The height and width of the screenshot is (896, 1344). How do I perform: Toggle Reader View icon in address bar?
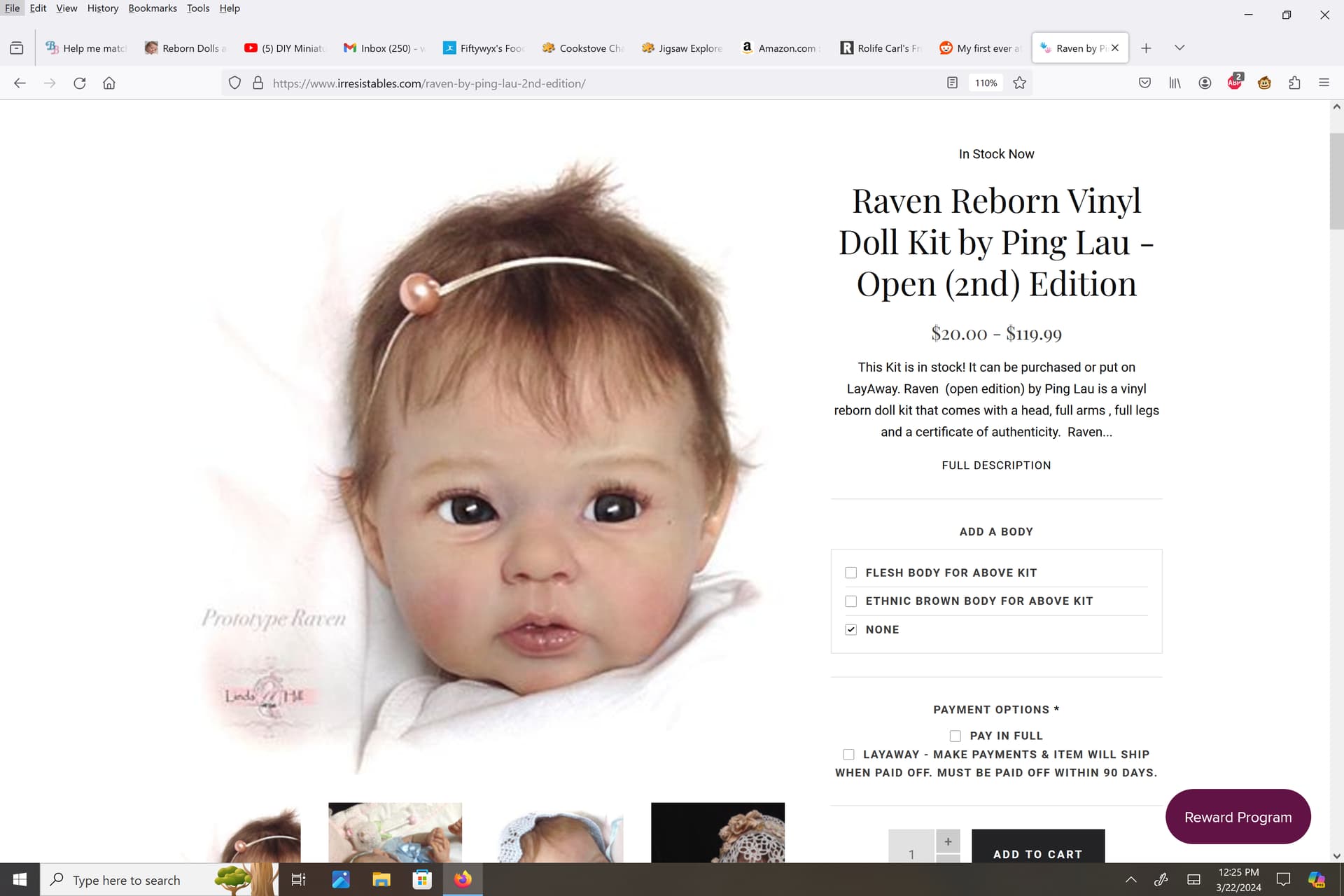click(x=952, y=83)
